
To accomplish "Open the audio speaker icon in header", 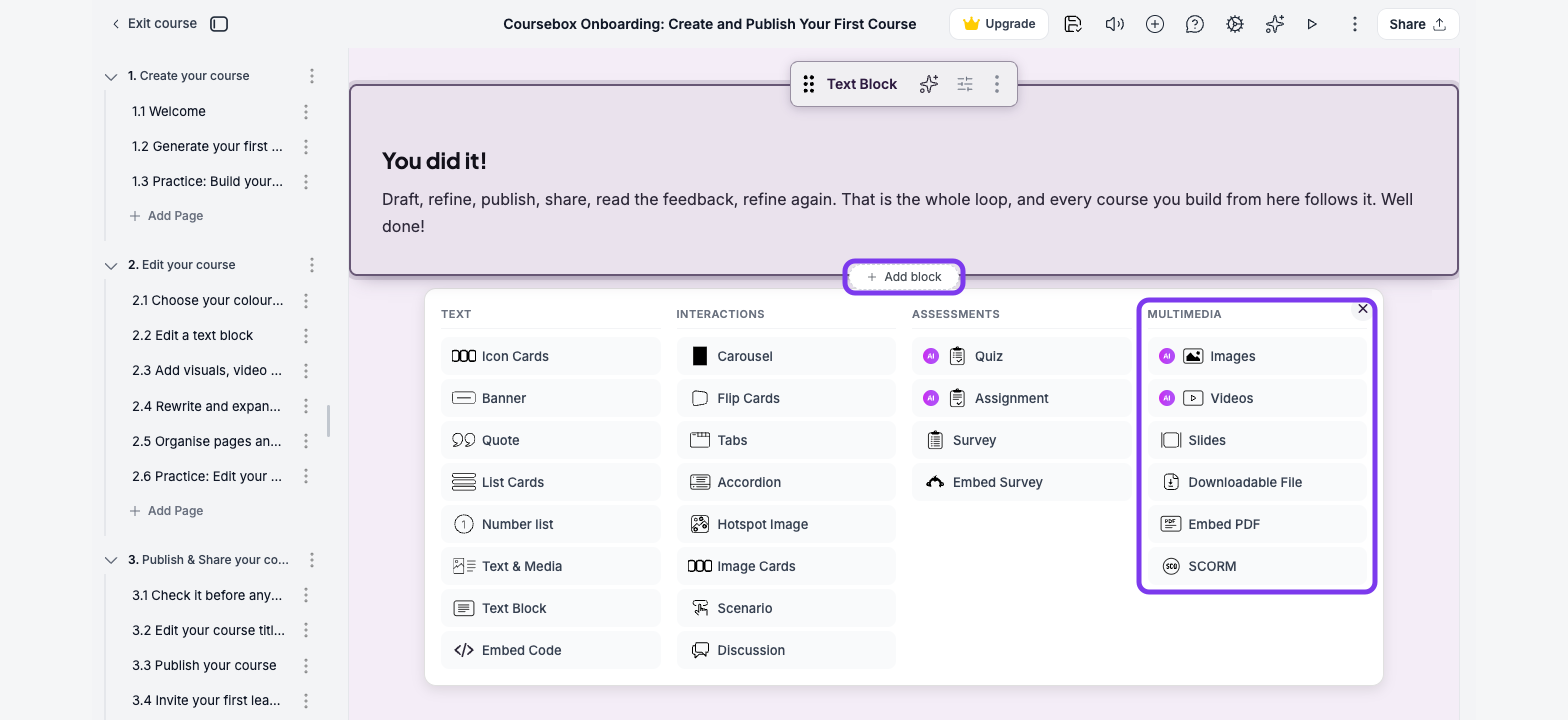I will [1114, 24].
